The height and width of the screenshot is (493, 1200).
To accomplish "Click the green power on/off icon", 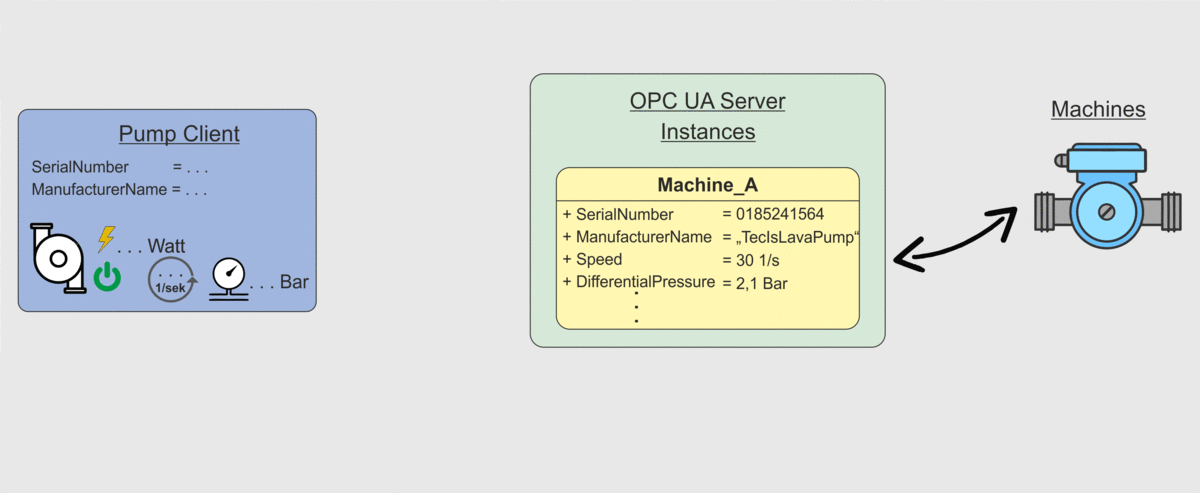I will coord(107,277).
